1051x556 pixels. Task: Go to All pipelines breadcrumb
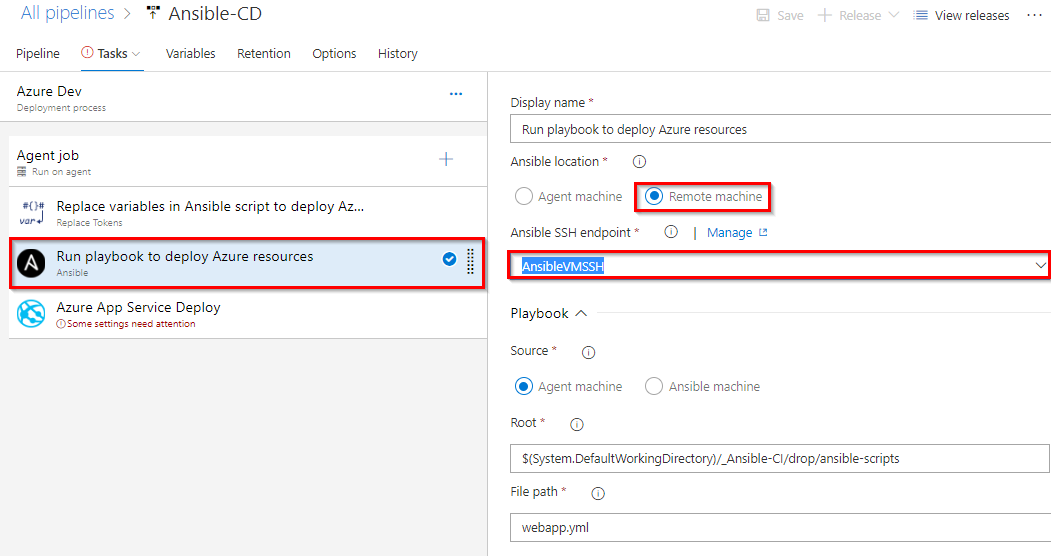(x=67, y=13)
